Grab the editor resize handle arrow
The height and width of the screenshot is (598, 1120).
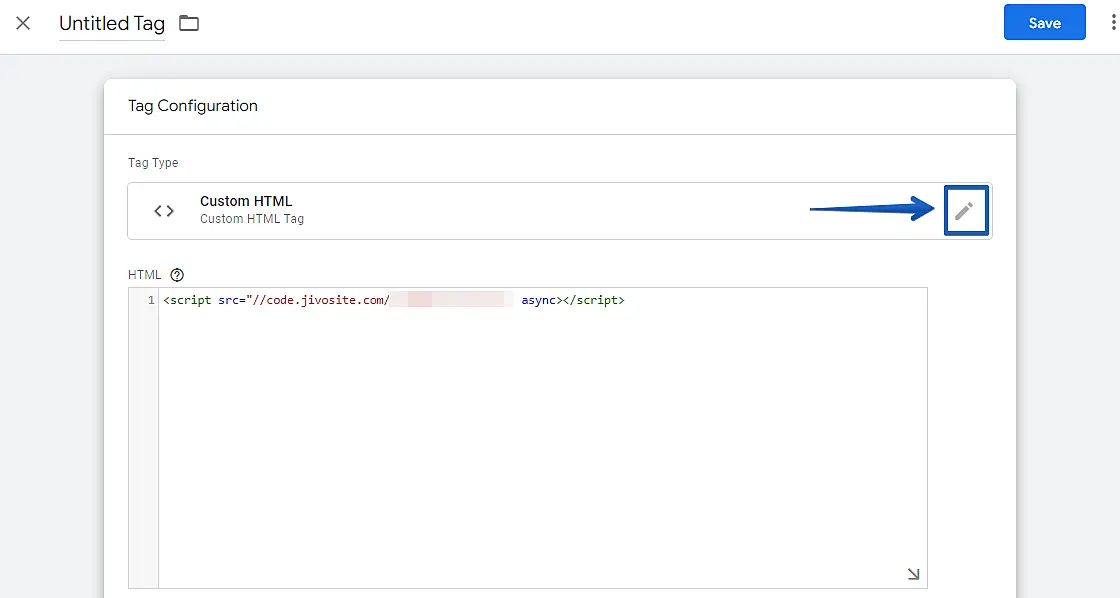[x=913, y=574]
